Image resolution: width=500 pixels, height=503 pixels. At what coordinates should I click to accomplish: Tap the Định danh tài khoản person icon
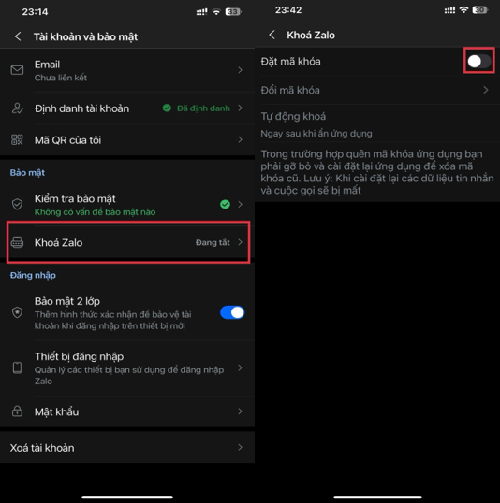pos(17,108)
